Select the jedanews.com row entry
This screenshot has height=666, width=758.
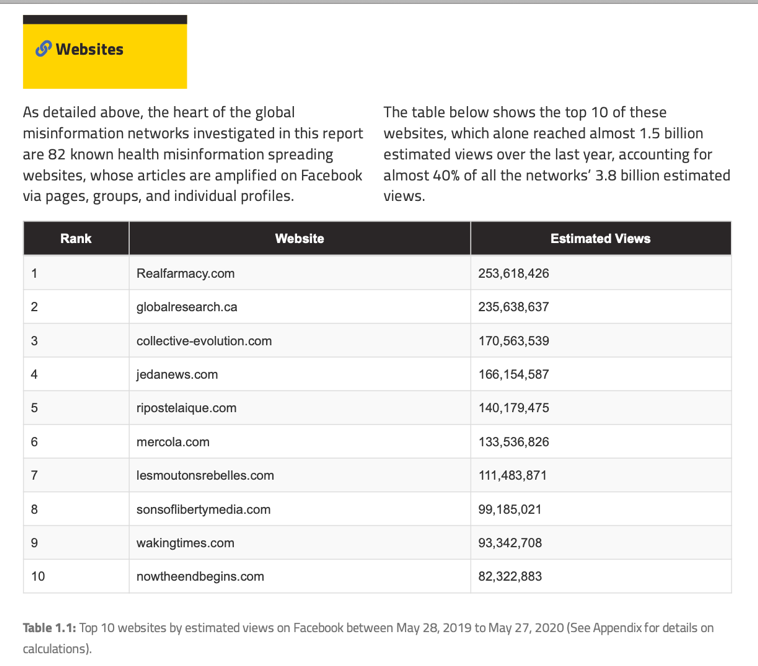click(177, 375)
